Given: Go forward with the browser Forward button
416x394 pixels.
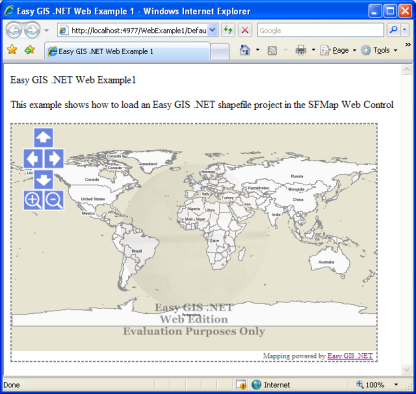Looking at the screenshot, I should click(x=32, y=30).
